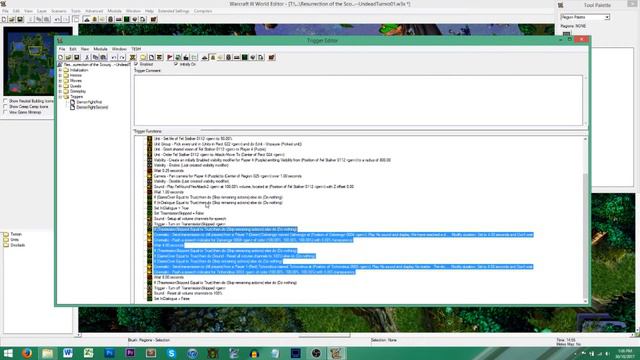The height and width of the screenshot is (360, 640).
Task: Click Save Map icon in Trigger Editor toolbar
Action: pyautogui.click(x=77, y=58)
